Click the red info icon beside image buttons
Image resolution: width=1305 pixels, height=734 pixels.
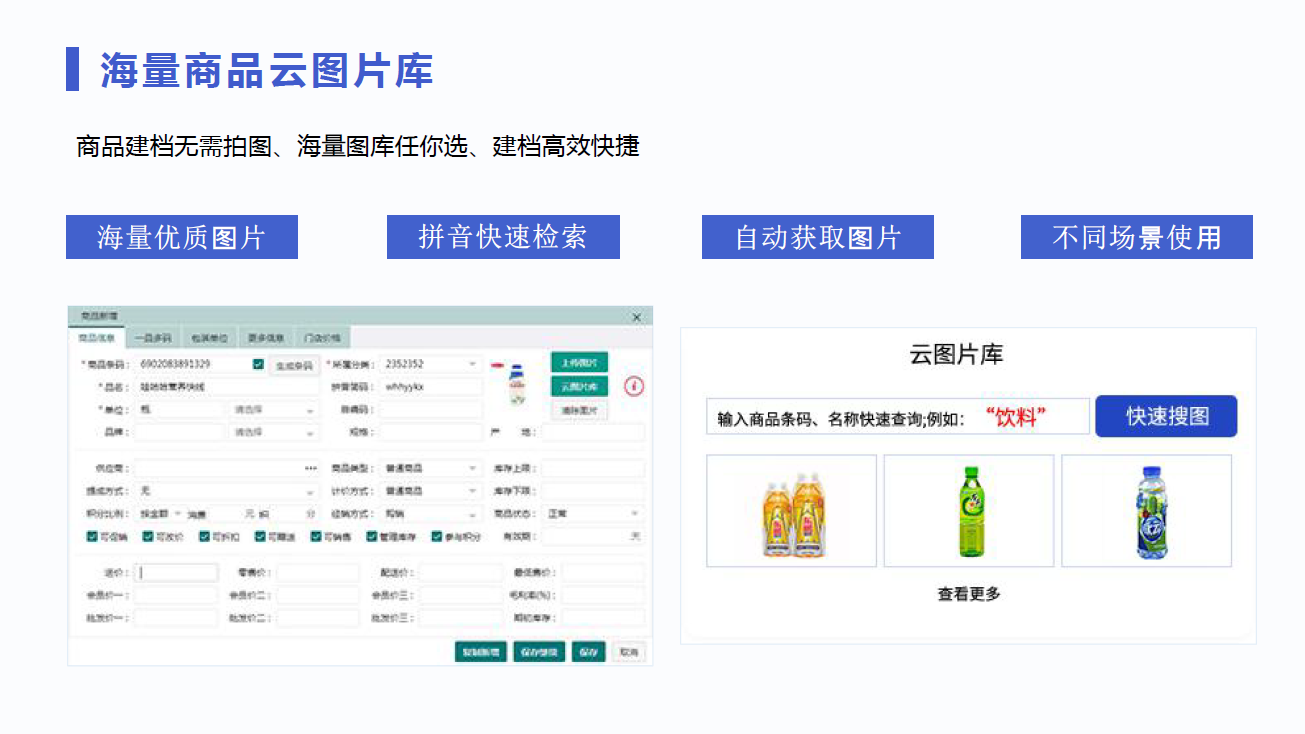coord(634,386)
